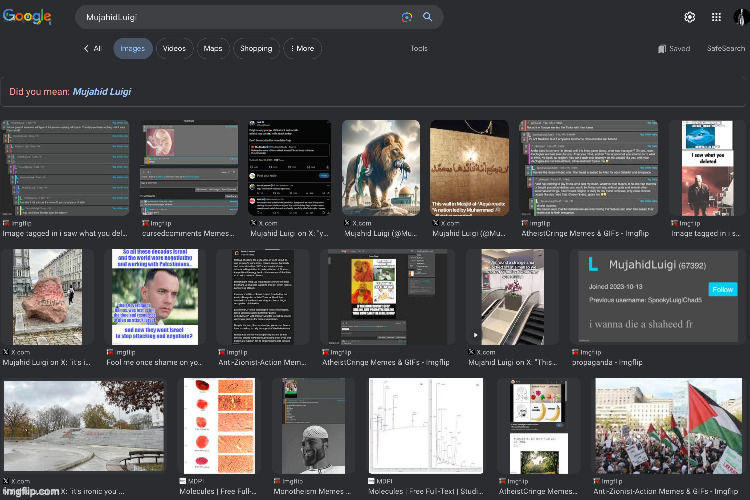
Task: Click the 'Fool me once shame on yo..' caption
Action: pos(154,362)
